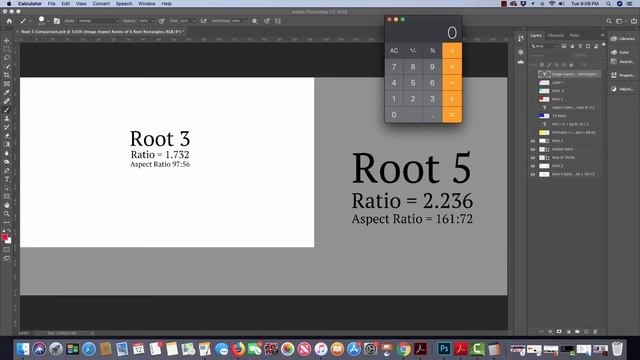Select the Gradient tool
Viewport: 640px width, 360px height.
coord(7,144)
